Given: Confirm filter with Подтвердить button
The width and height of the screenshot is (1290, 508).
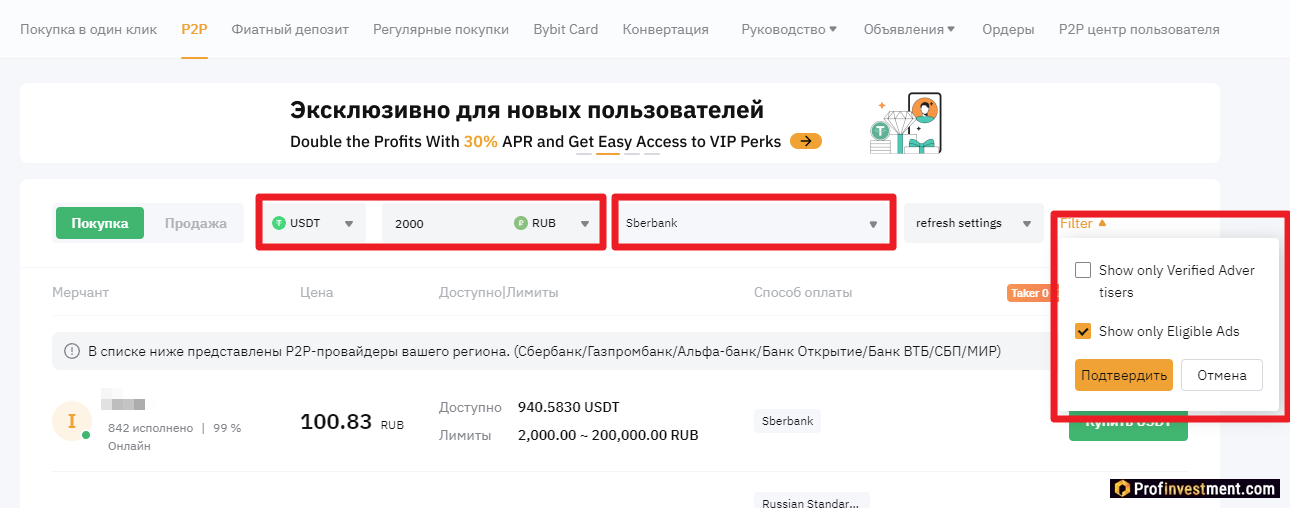Looking at the screenshot, I should pyautogui.click(x=1124, y=375).
